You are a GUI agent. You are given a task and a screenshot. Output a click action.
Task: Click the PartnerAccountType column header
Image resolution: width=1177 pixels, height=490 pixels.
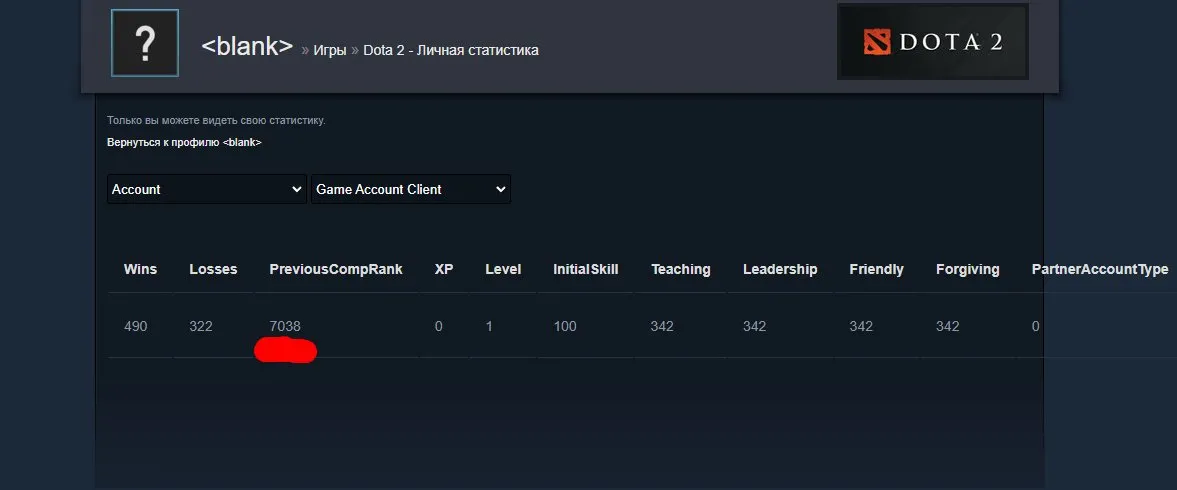(1100, 269)
